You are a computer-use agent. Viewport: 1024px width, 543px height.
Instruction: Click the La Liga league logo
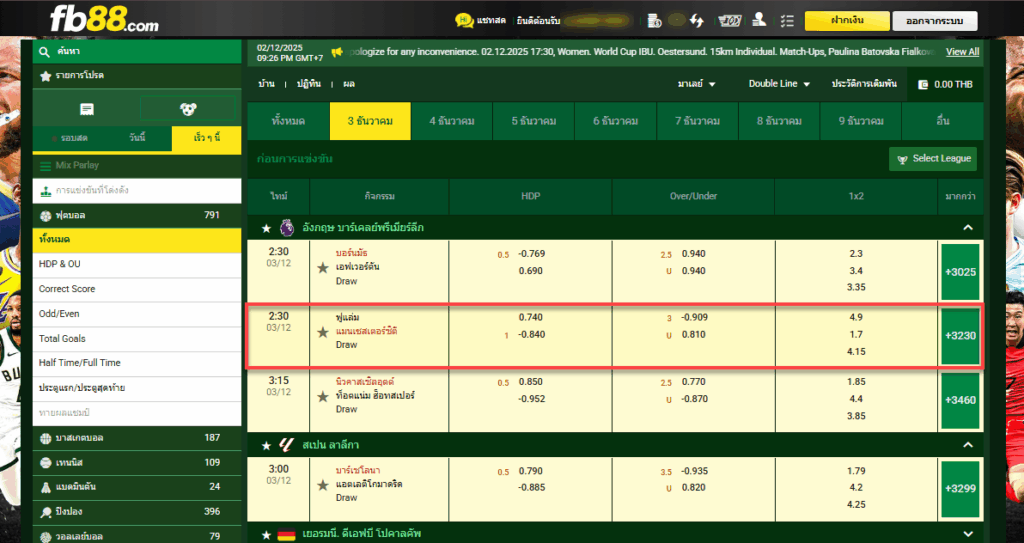287,445
